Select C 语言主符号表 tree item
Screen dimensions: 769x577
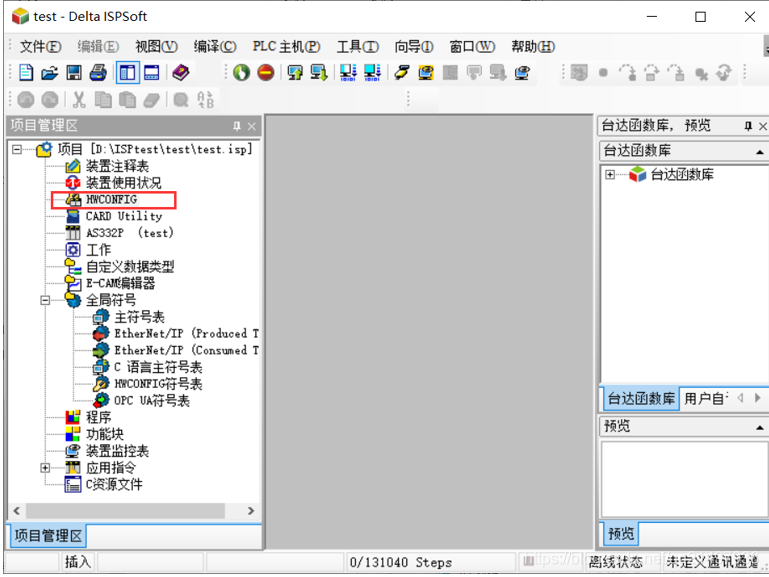158,367
